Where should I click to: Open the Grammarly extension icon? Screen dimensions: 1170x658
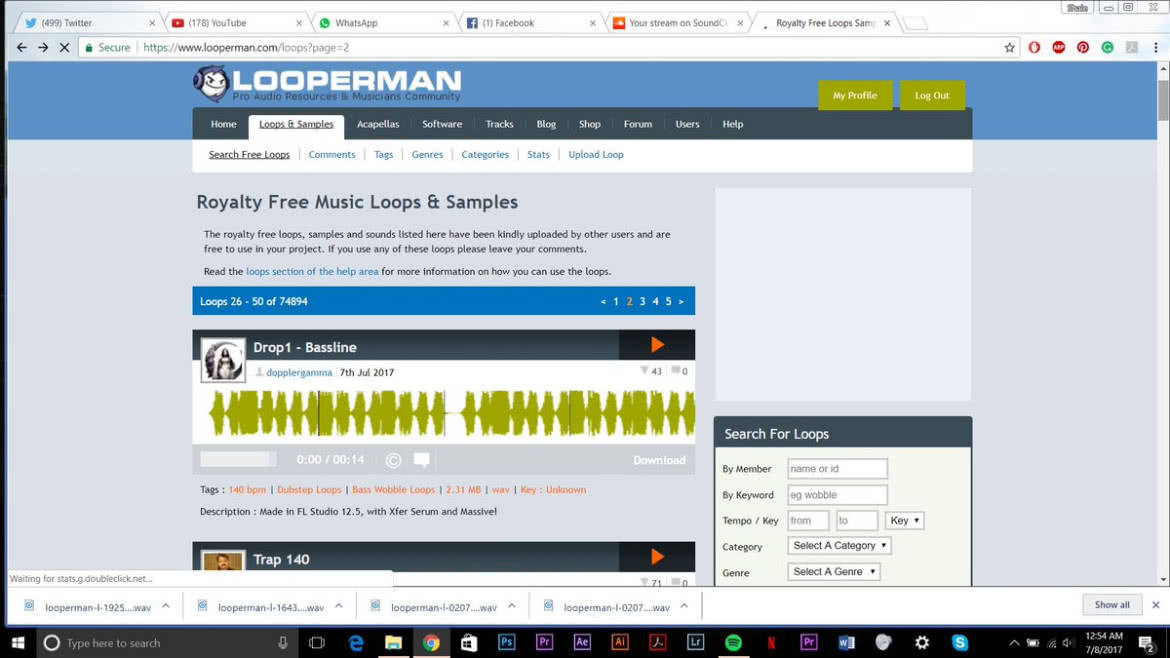coord(1107,48)
